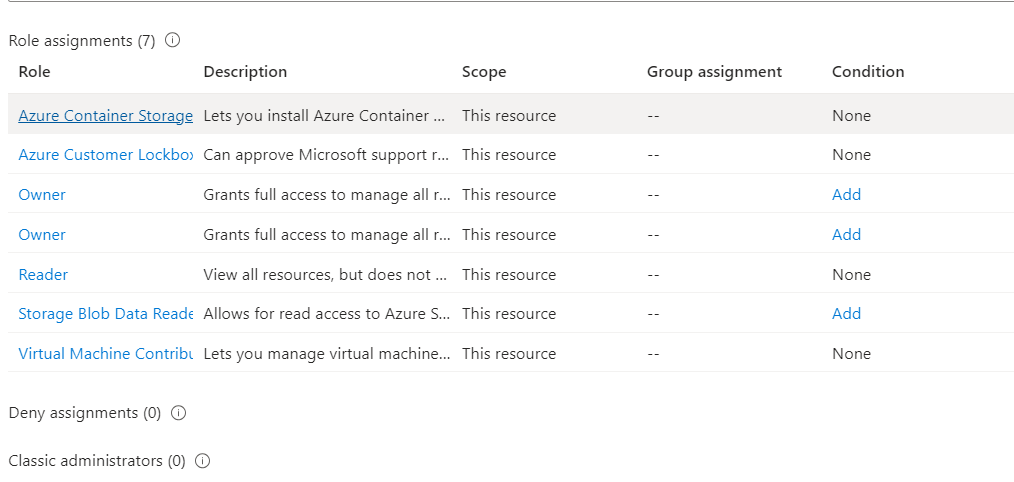
Task: Open the Virtual Machine Contributor role
Action: (x=105, y=354)
